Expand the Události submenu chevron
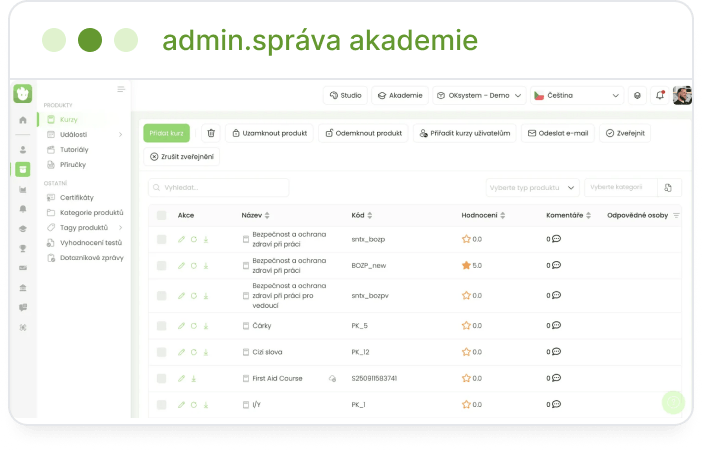This screenshot has height=450, width=702. click(120, 134)
